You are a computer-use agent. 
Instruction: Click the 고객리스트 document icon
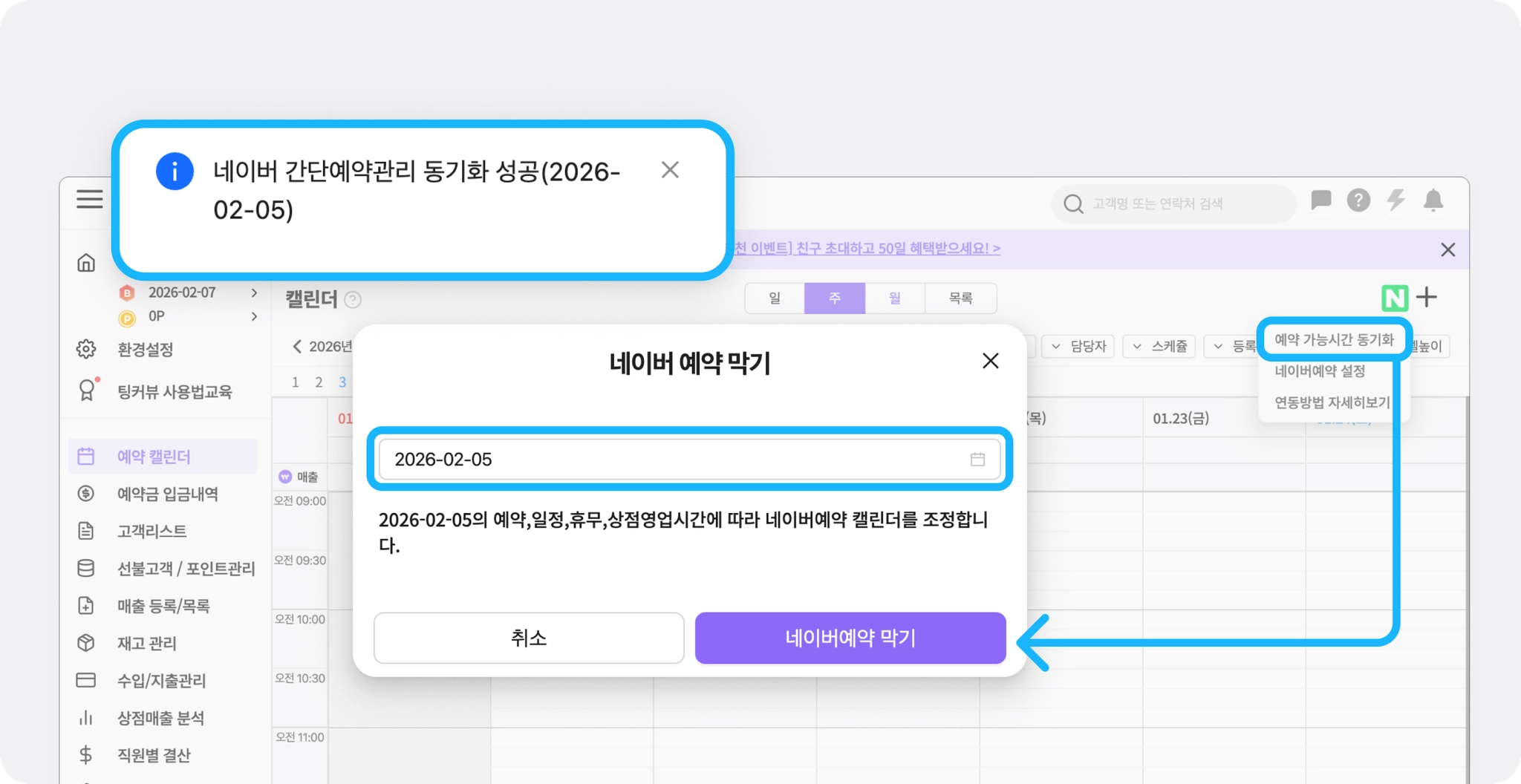[x=86, y=531]
